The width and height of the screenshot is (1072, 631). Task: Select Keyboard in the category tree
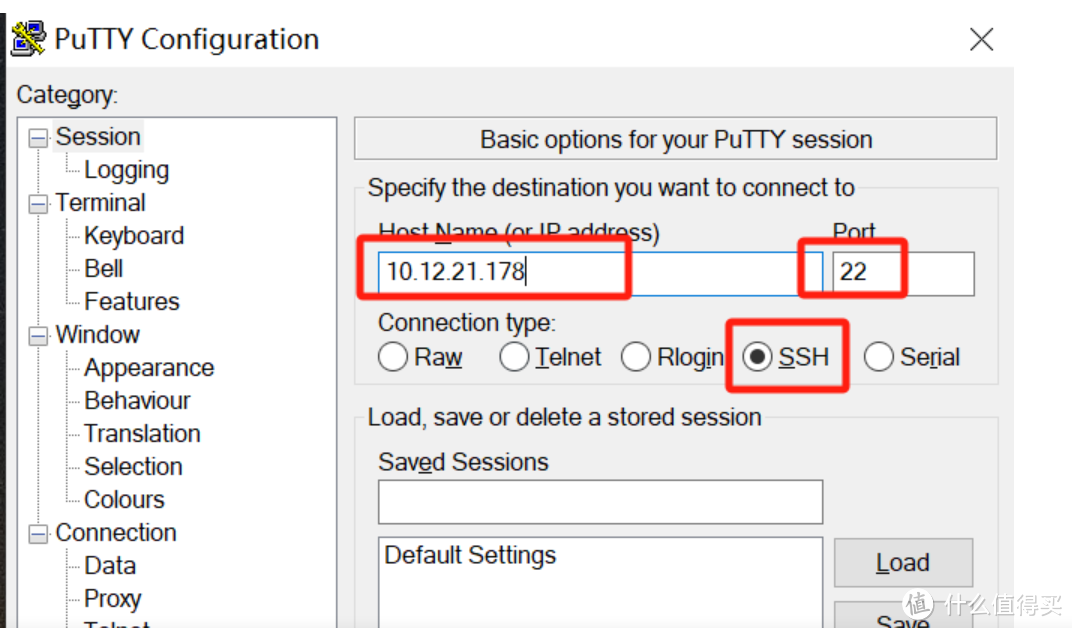point(134,236)
